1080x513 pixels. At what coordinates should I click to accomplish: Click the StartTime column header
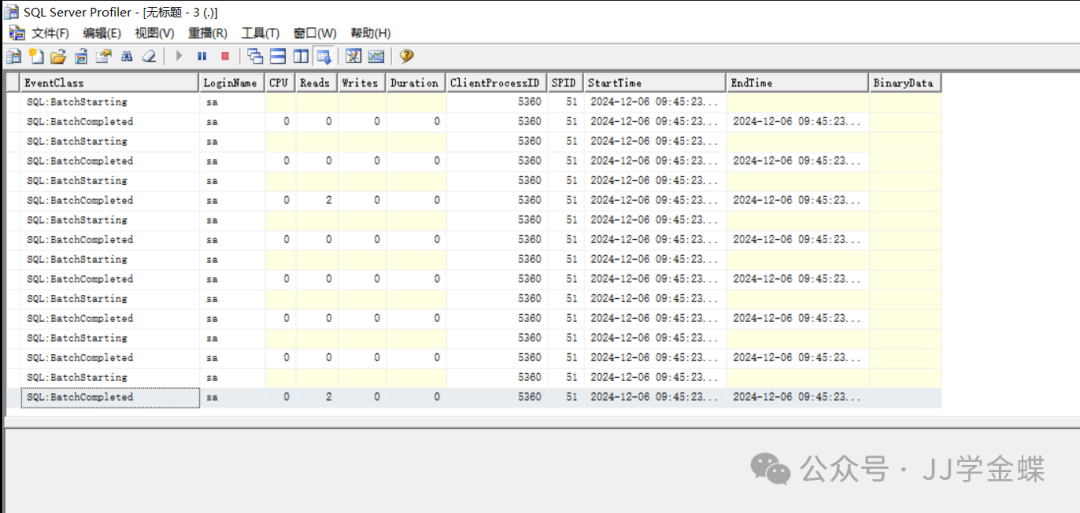655,83
